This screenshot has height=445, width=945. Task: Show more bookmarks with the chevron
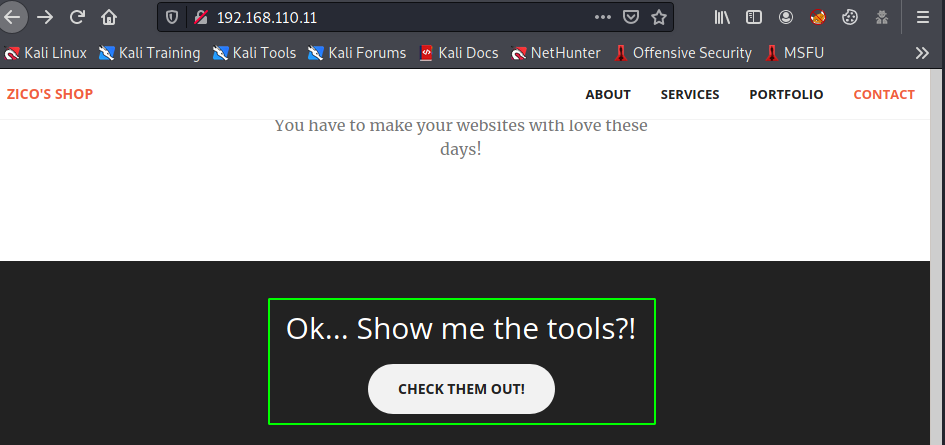pyautogui.click(x=922, y=53)
